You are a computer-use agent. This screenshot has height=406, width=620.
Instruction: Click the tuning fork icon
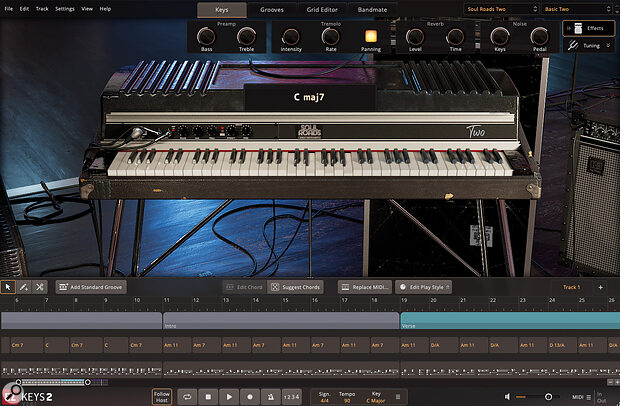pos(573,45)
